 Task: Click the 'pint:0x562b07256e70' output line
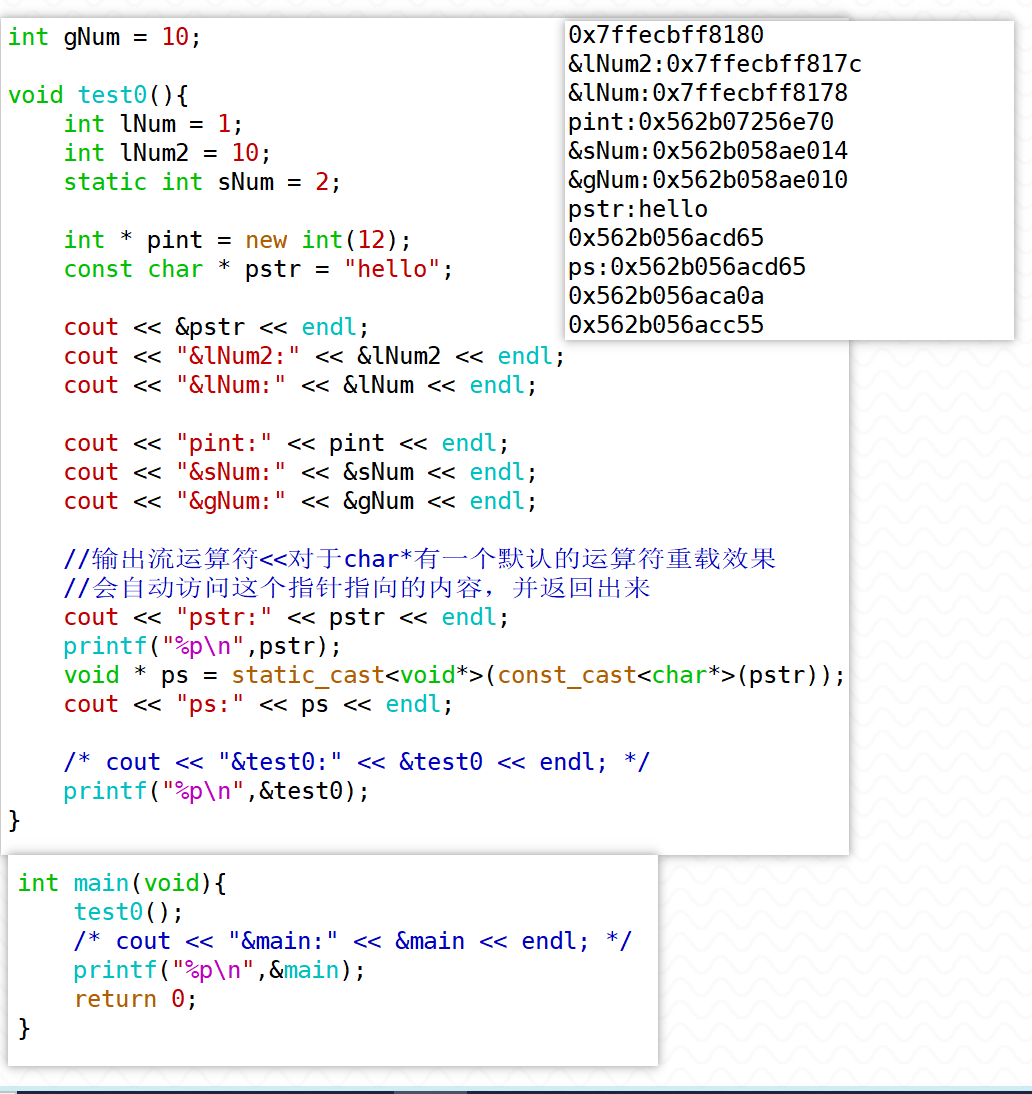(x=701, y=122)
